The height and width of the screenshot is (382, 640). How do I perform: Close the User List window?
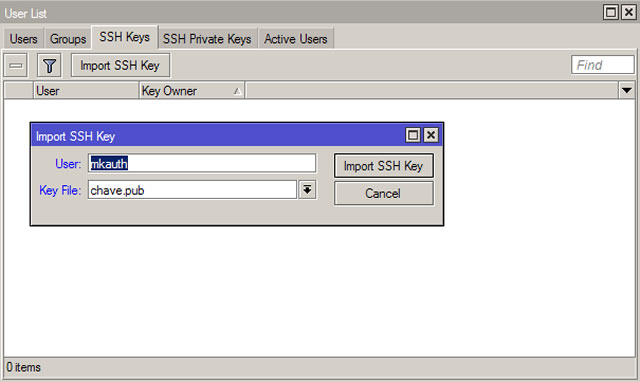[x=629, y=12]
